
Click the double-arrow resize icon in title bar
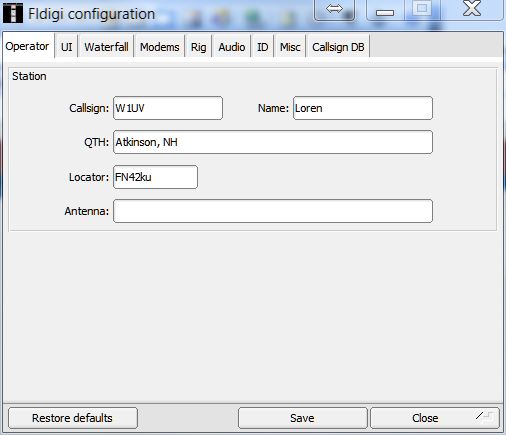pos(334,9)
